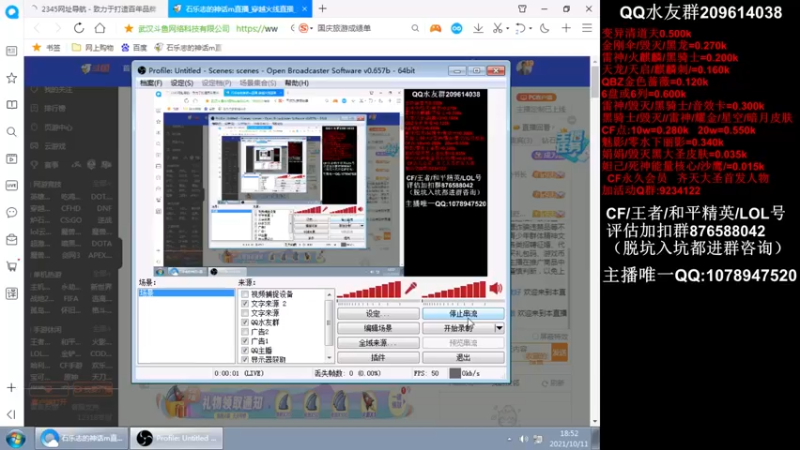Open a new browser tab
This screenshot has width=800, height=450.
(322, 9)
